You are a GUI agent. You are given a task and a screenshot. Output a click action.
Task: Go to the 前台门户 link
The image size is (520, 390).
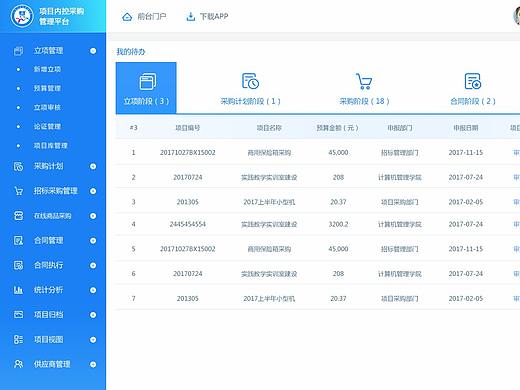click(x=152, y=16)
